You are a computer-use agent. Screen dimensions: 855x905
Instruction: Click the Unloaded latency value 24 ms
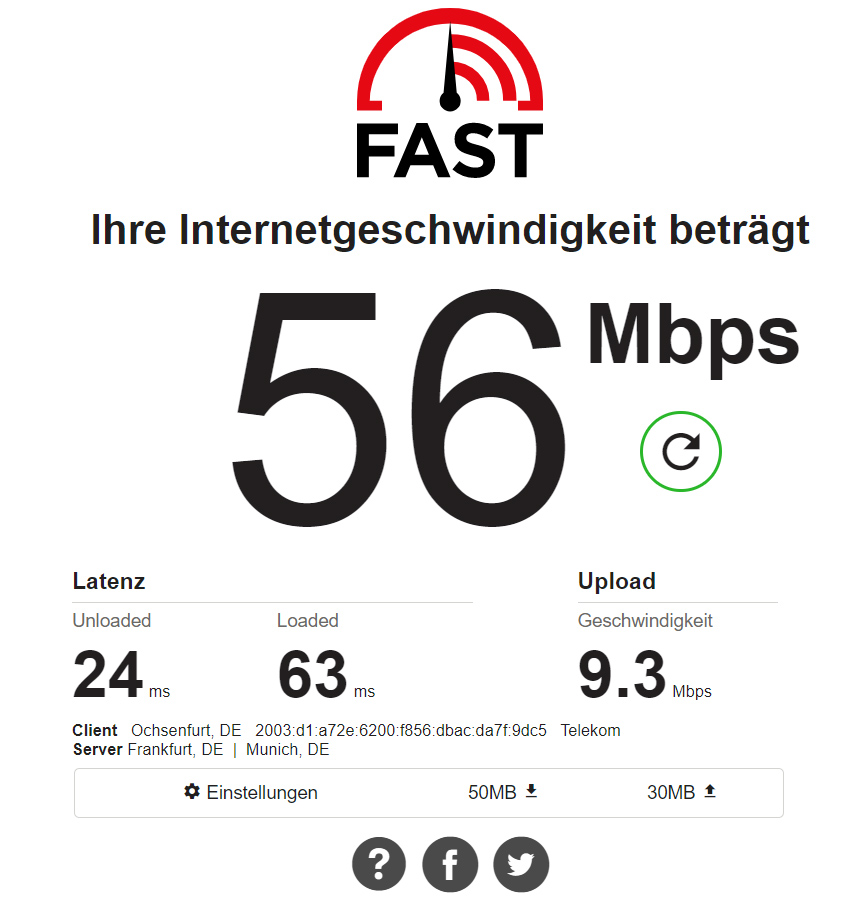tap(121, 674)
